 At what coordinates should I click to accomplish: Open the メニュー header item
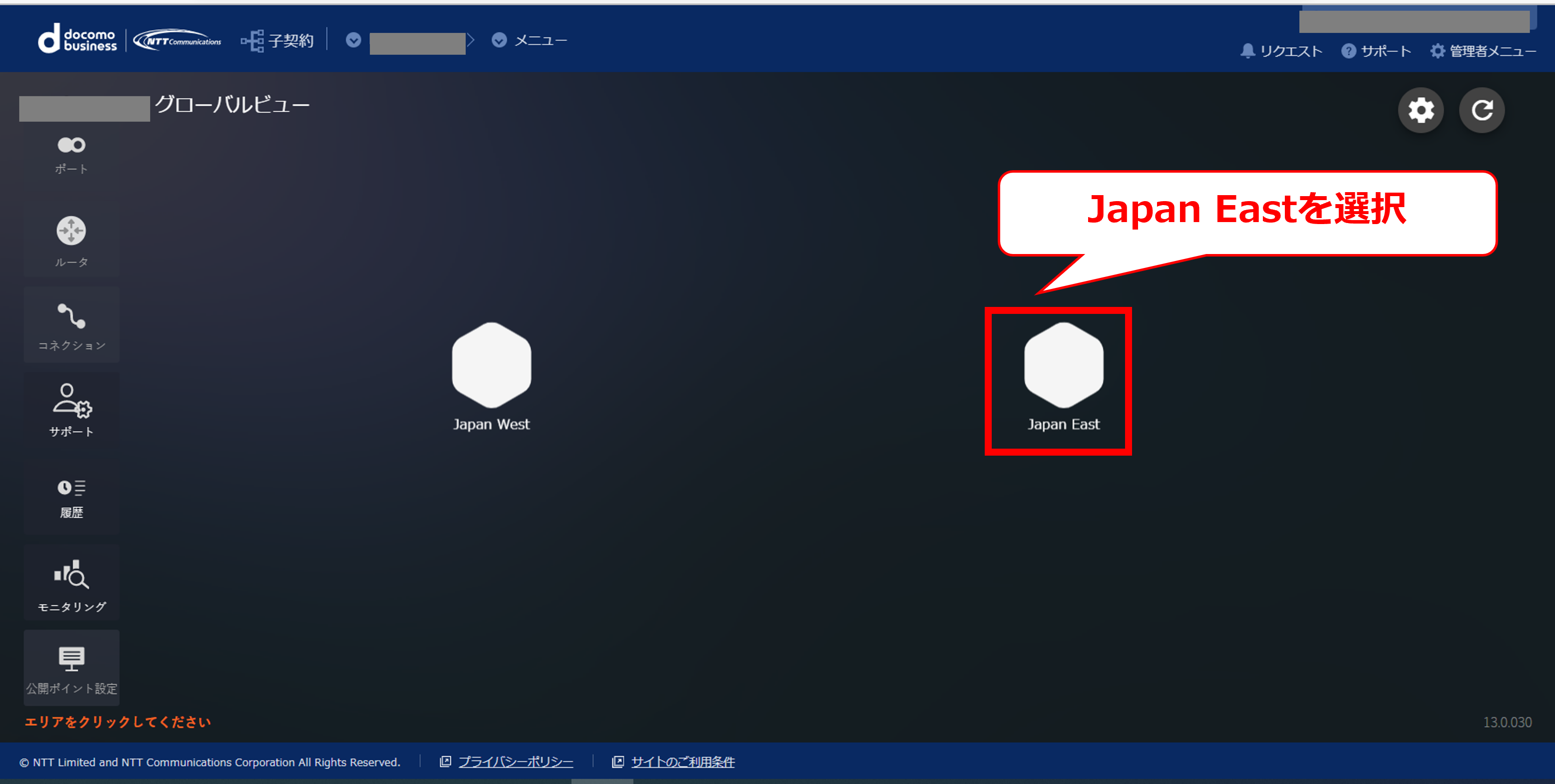click(540, 40)
